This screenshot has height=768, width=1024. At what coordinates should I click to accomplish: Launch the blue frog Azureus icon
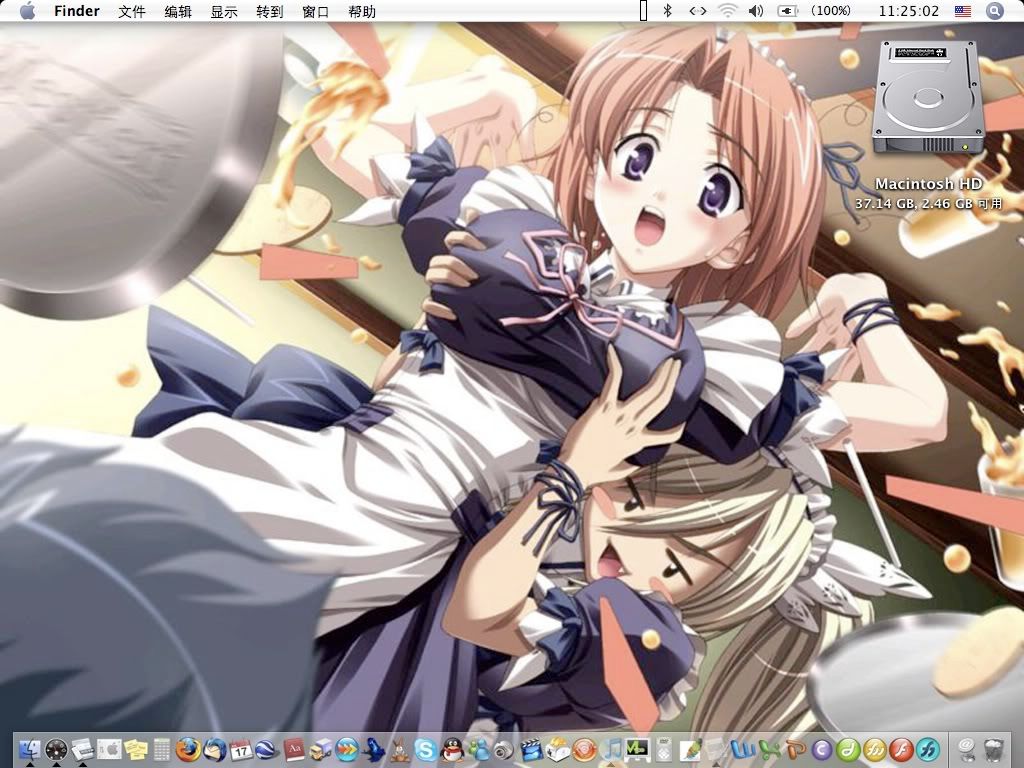373,749
